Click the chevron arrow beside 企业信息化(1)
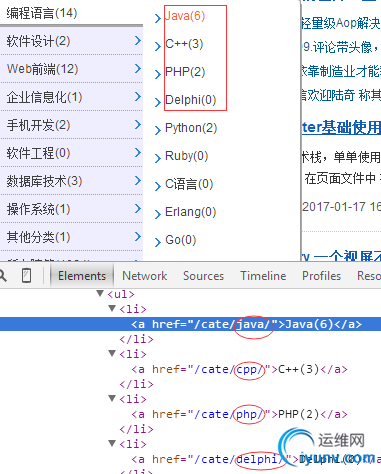Screen dimensions: 381x474 pyautogui.click(x=138, y=97)
